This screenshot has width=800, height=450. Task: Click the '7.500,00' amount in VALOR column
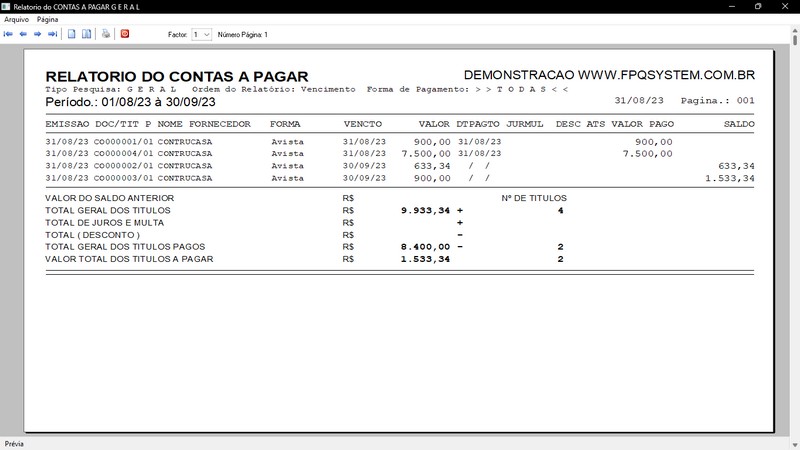tap(426, 154)
